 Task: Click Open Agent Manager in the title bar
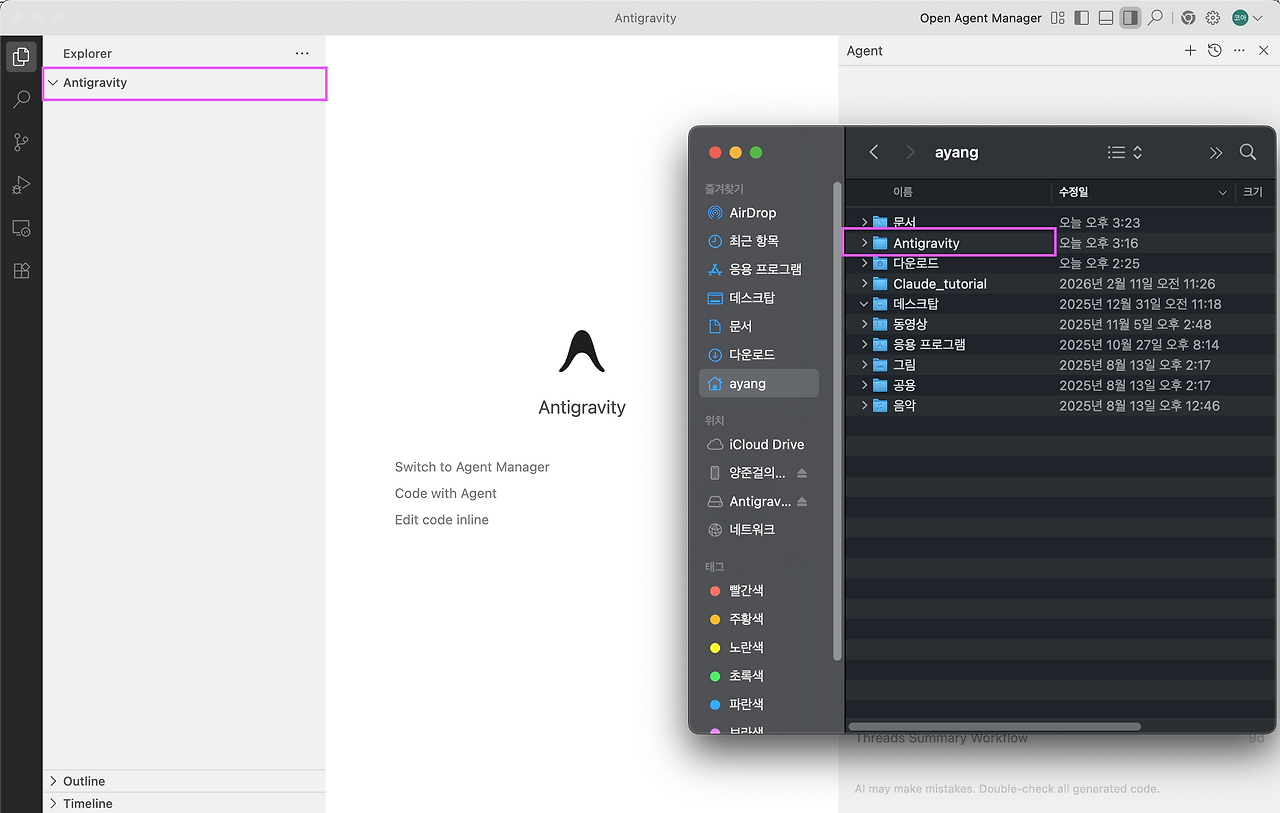(x=981, y=18)
